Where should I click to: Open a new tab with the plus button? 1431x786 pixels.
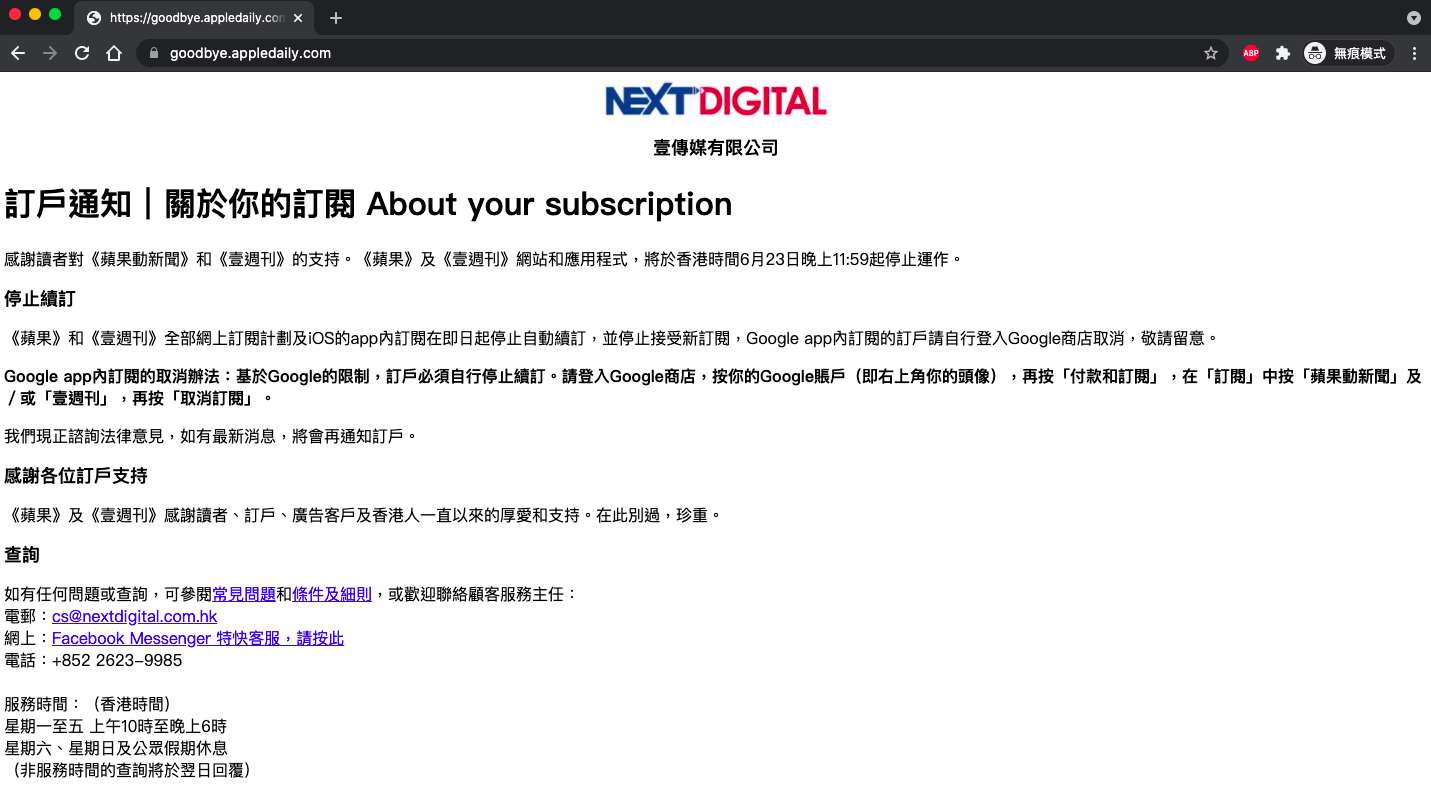click(336, 18)
